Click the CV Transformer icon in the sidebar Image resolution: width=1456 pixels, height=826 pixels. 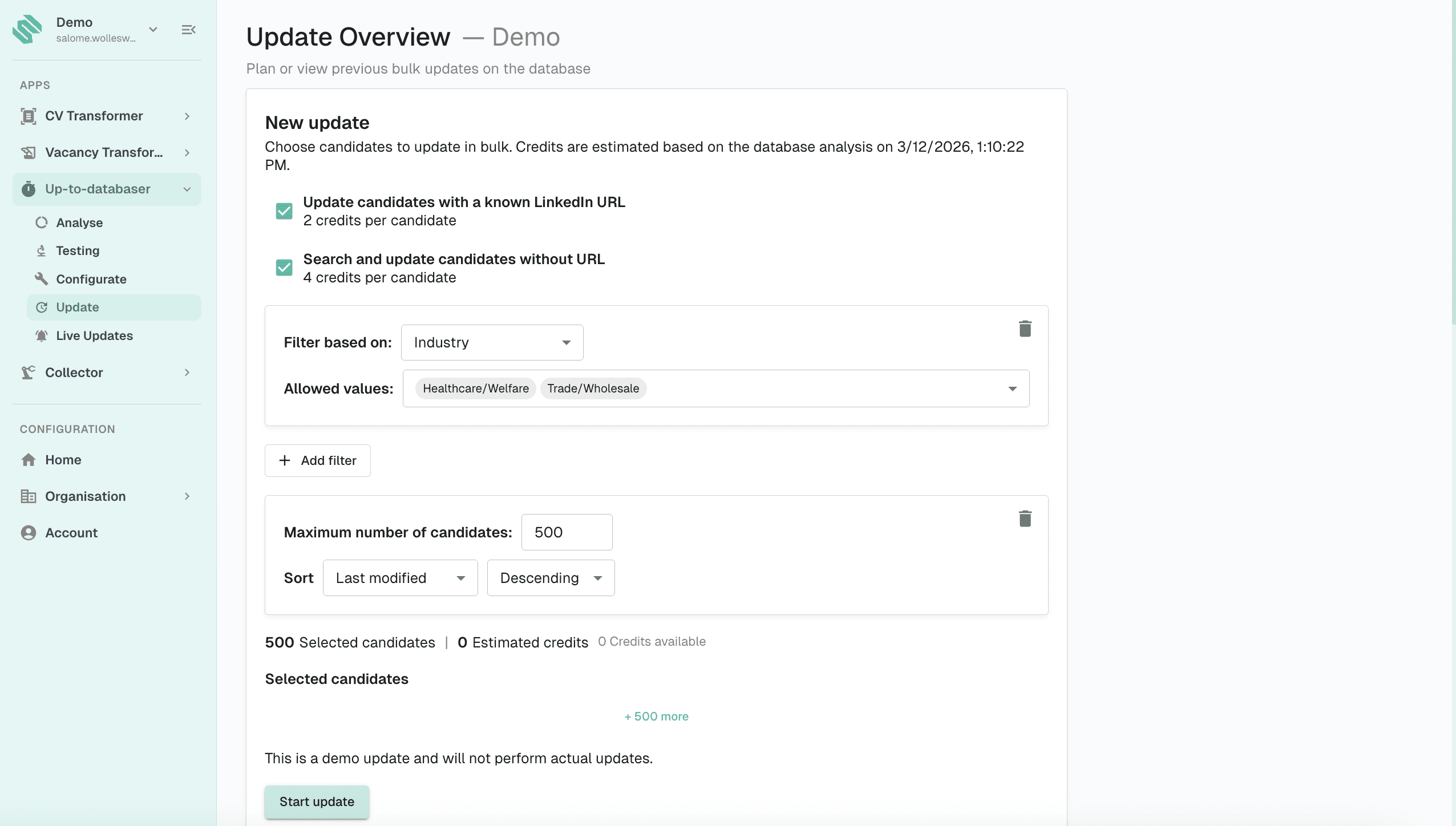click(x=29, y=116)
